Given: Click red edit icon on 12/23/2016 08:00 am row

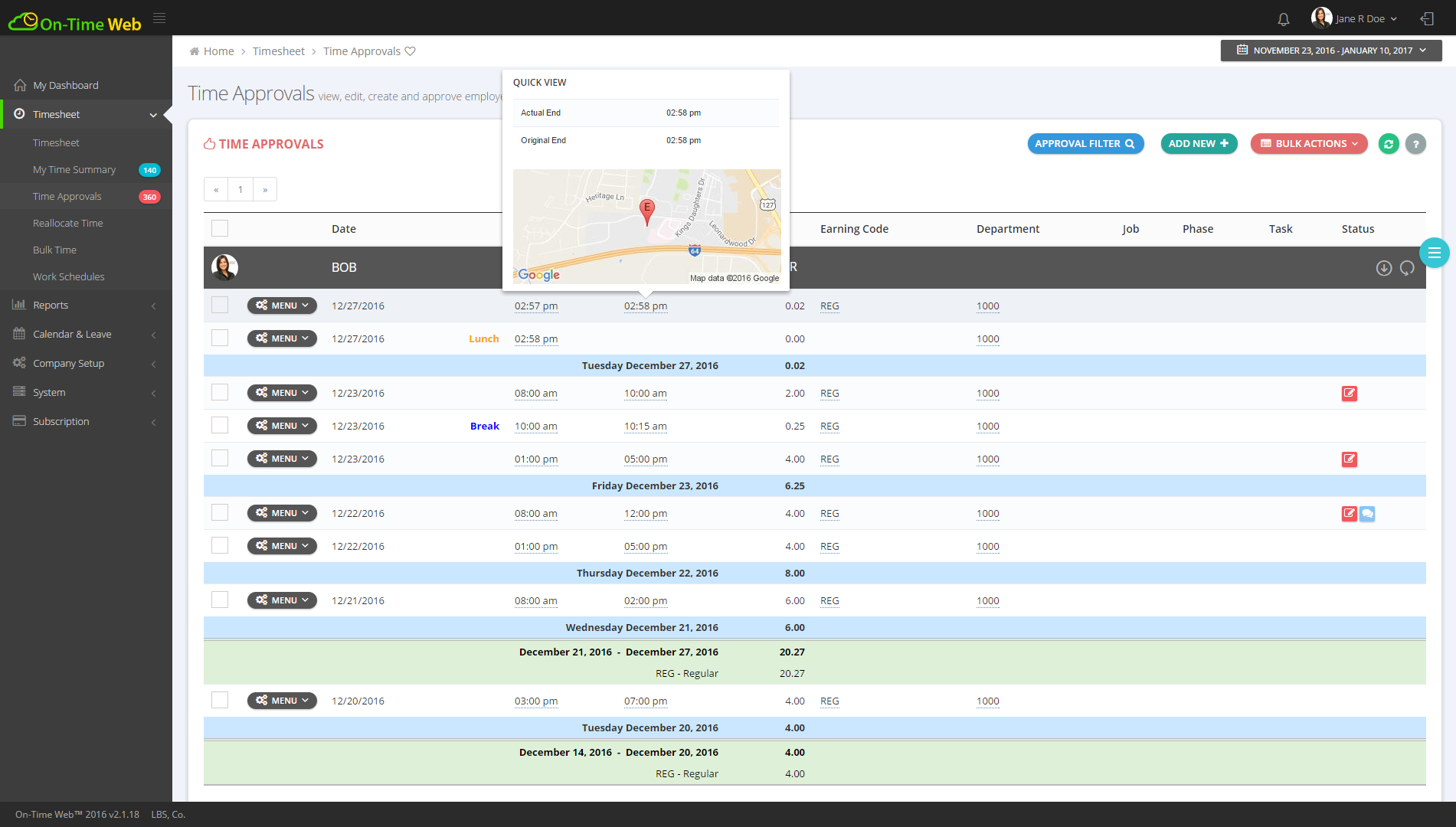Looking at the screenshot, I should pos(1349,394).
